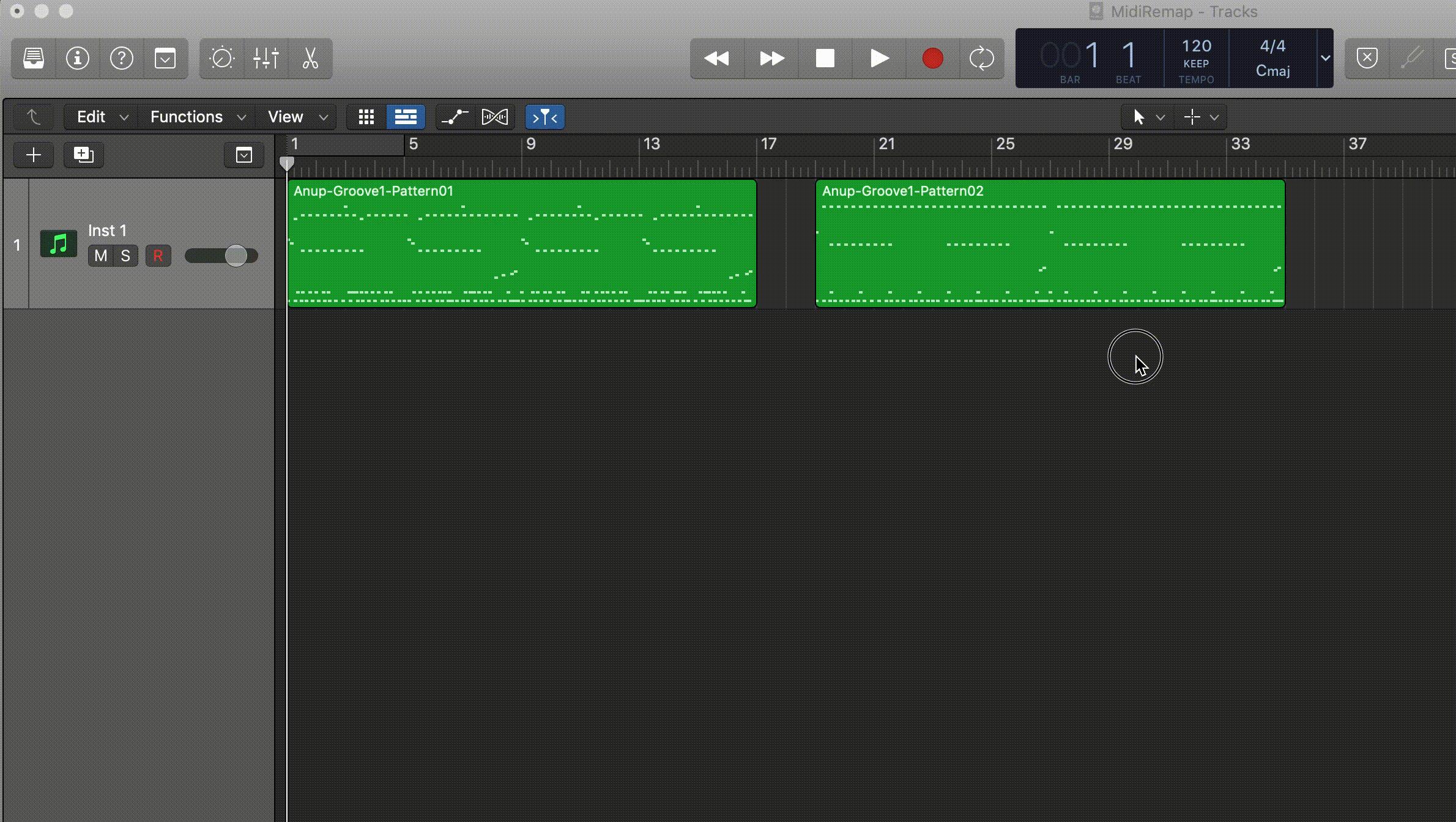Select the pointer left-click tool
Screen dimensions: 1456x822
coord(1138,117)
